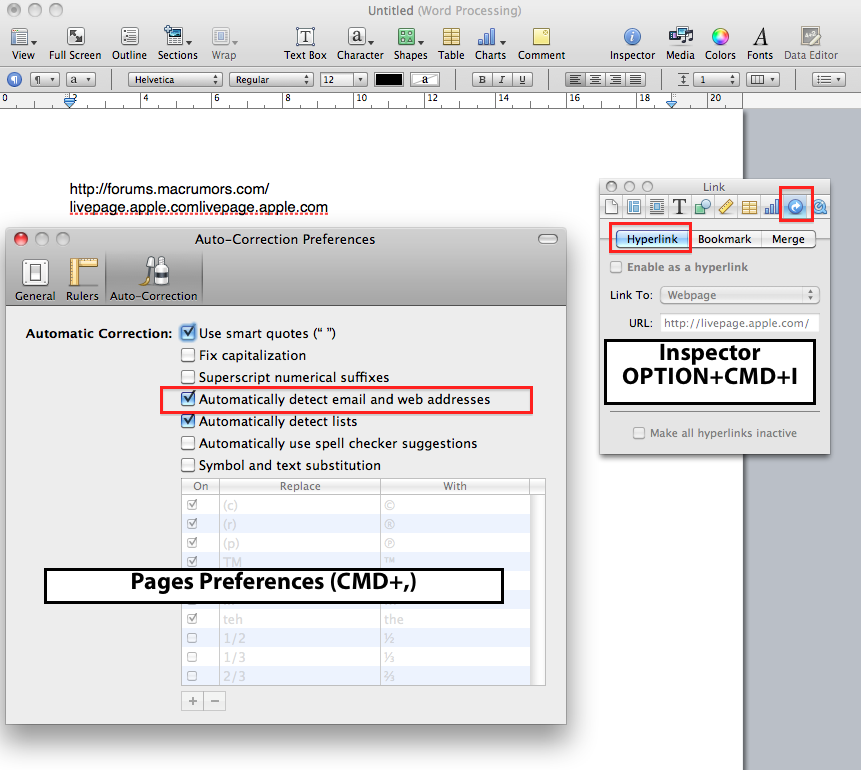This screenshot has height=770, width=861.
Task: Open the Outline view
Action: [130, 43]
